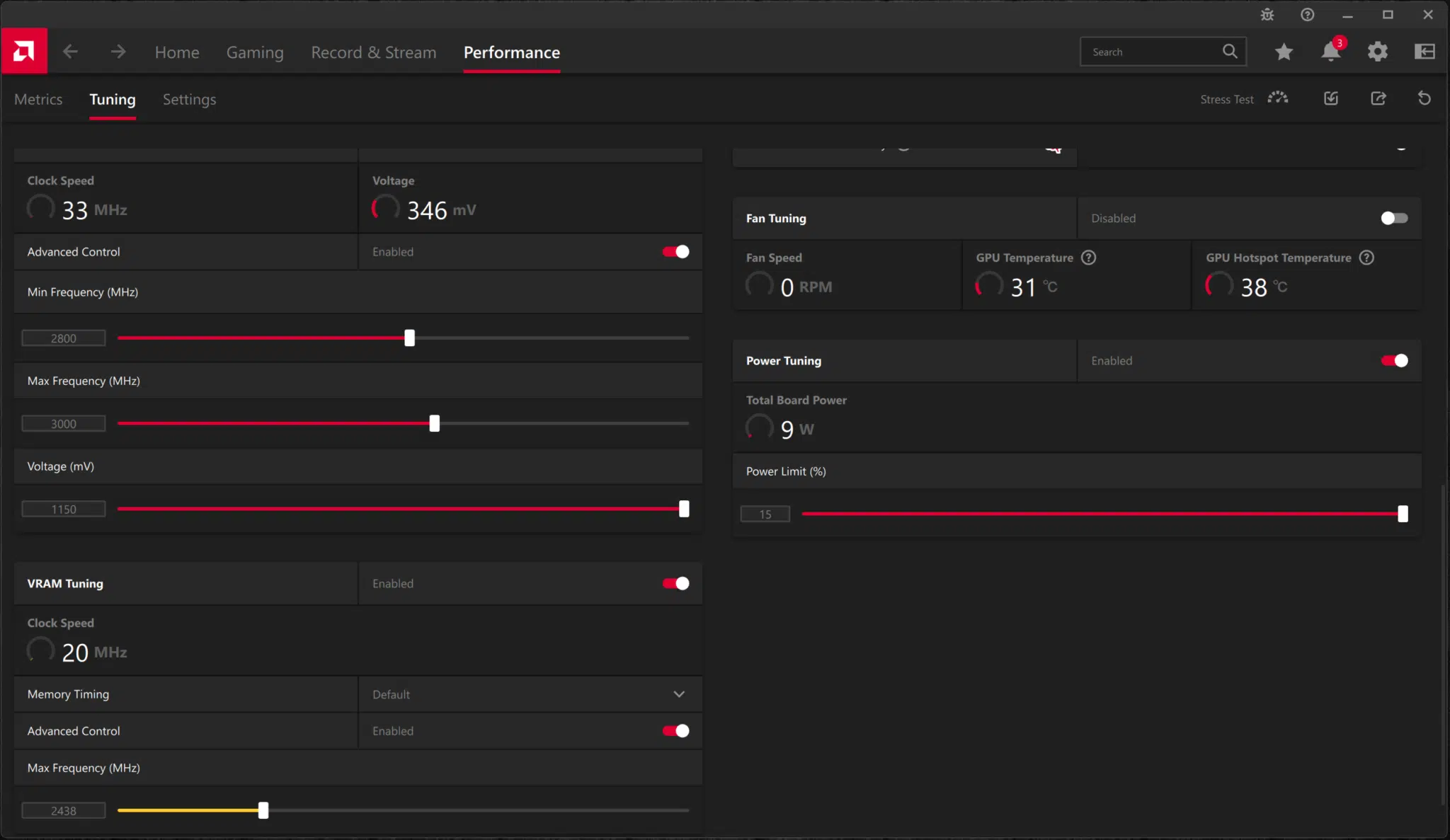
Task: Click the Min Frequency slider handle
Action: coord(409,338)
